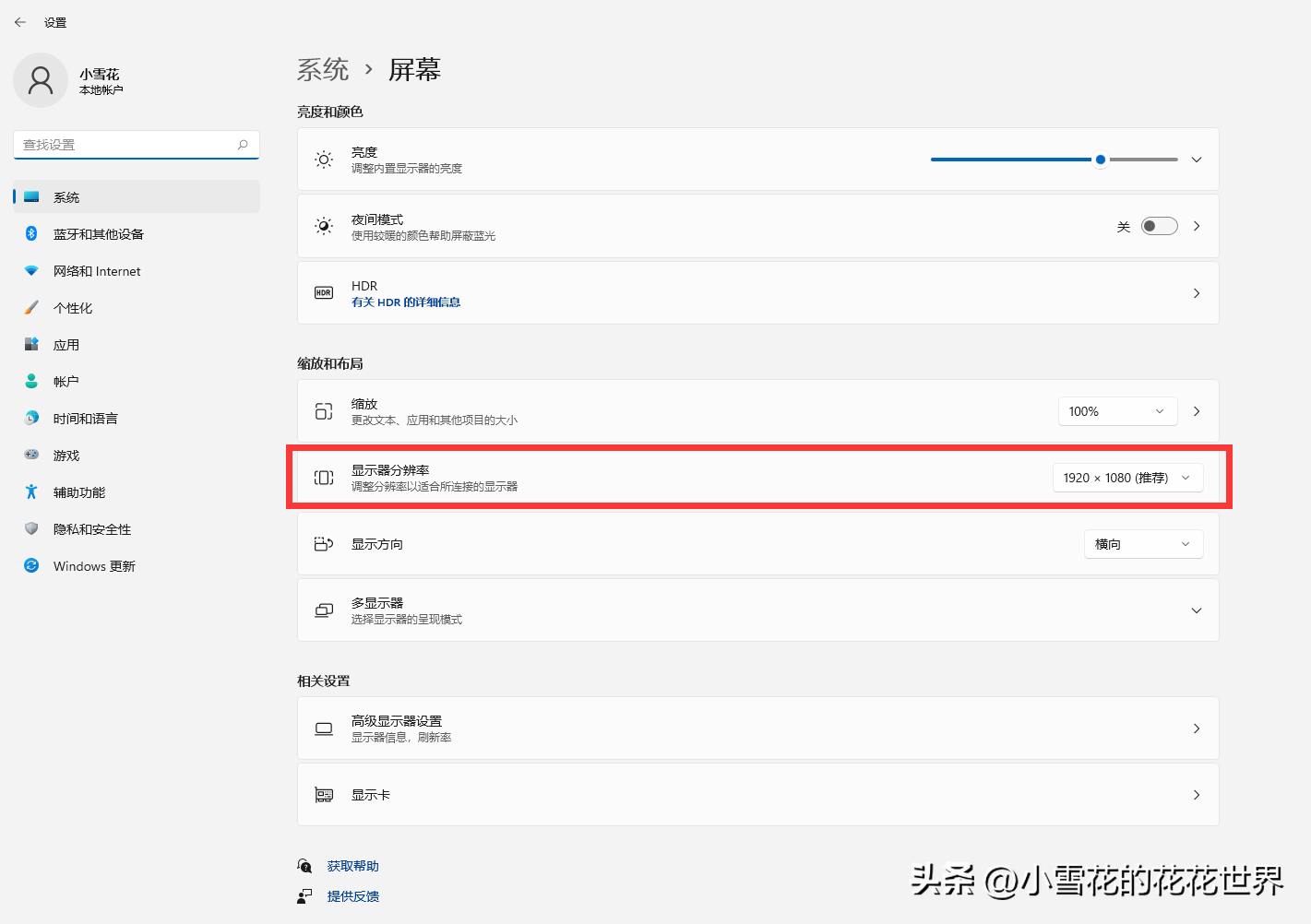Open the 夜间模式 settings chevron

(x=1197, y=226)
